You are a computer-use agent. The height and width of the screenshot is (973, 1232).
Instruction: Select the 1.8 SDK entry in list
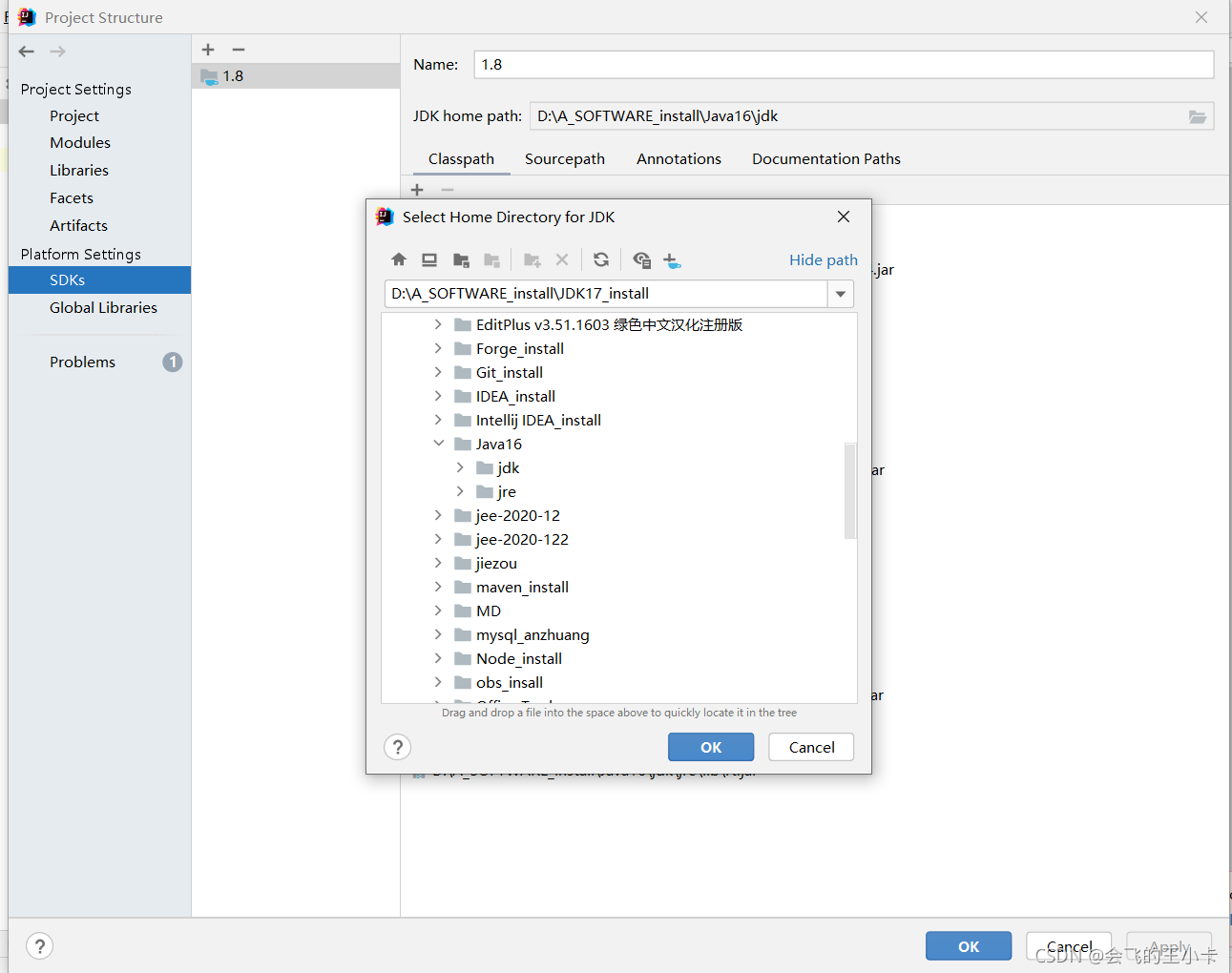point(296,76)
